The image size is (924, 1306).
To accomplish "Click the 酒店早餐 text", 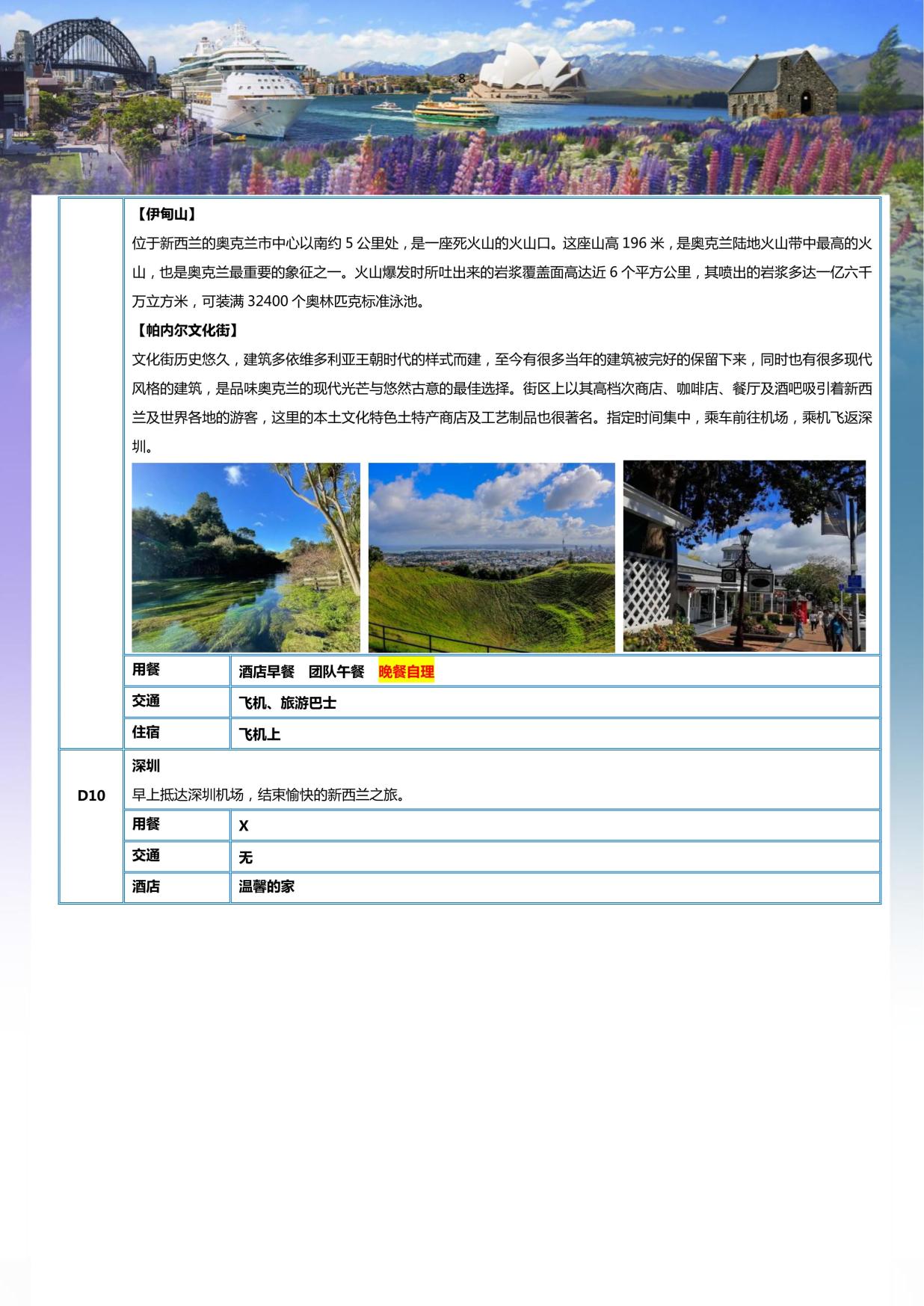I will [266, 672].
